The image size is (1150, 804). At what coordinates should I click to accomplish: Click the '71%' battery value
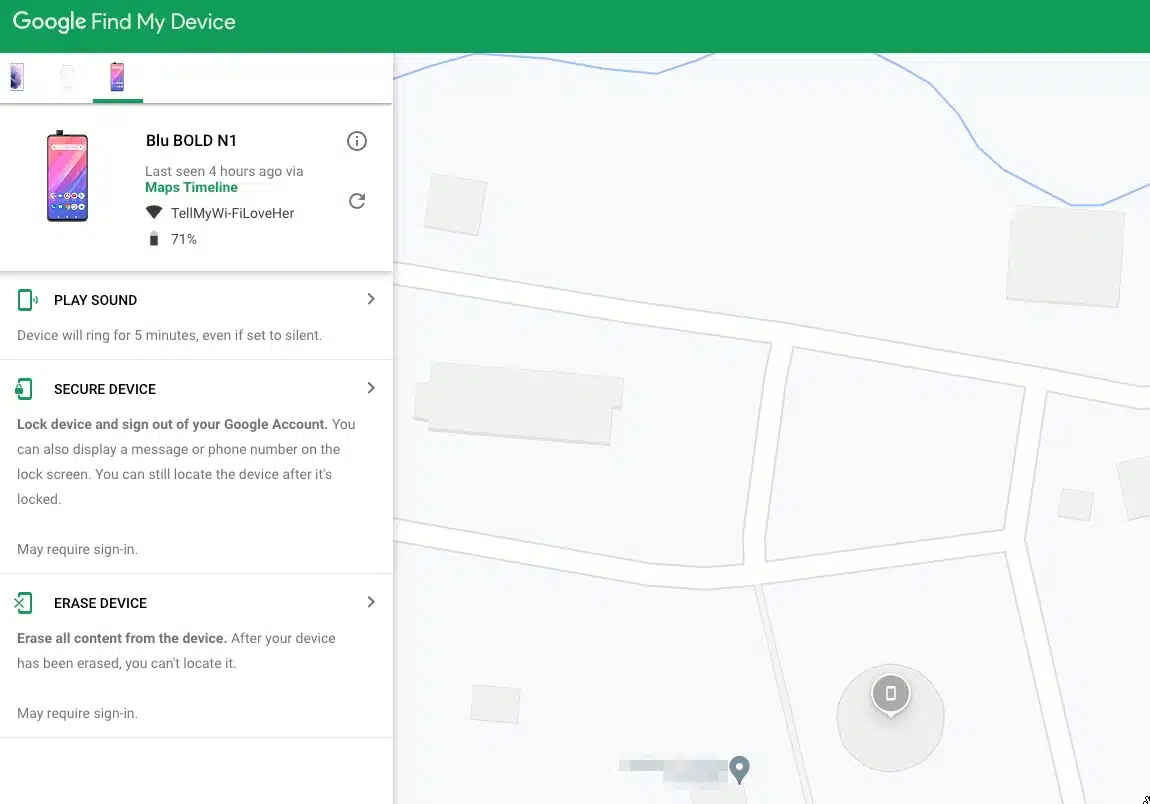(x=183, y=239)
